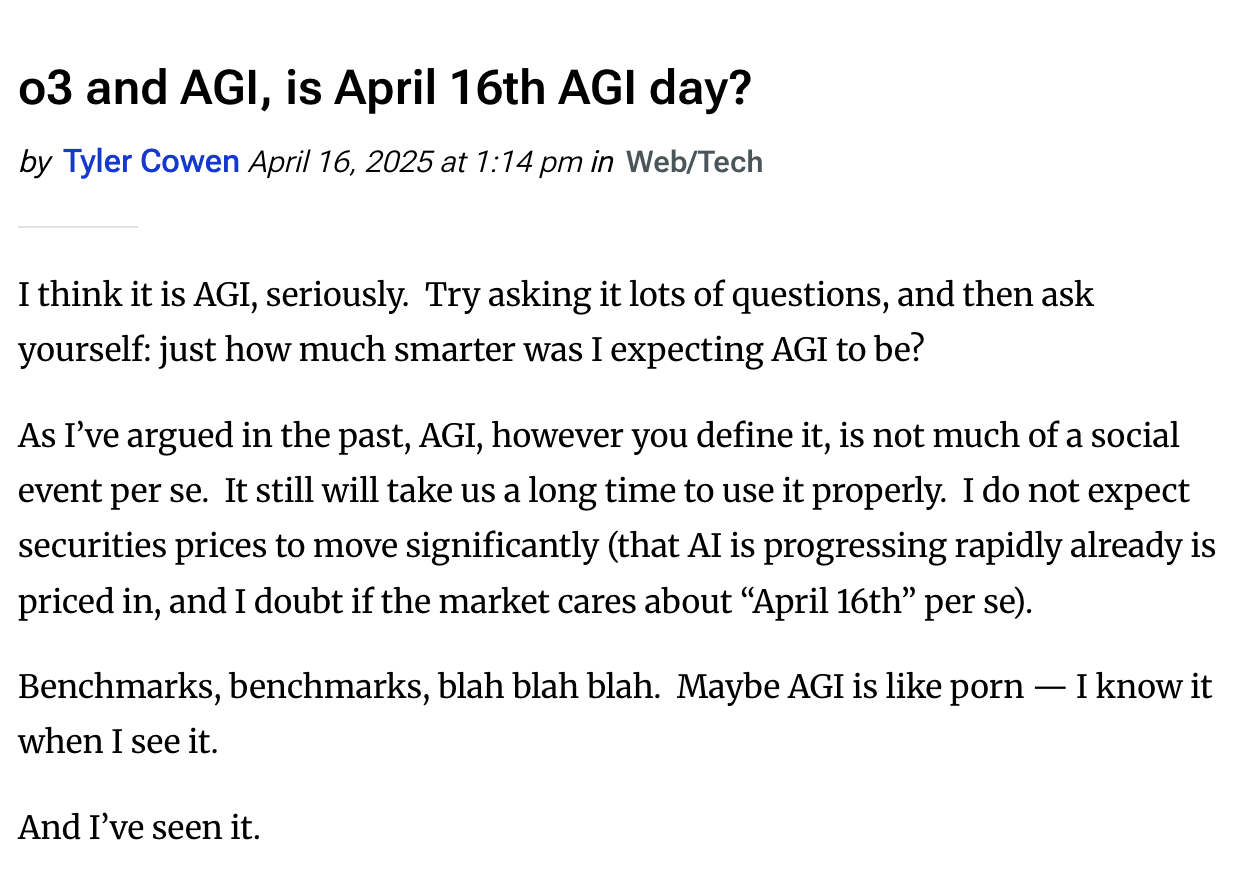
Task: Open the Web/Tech category link
Action: [x=694, y=161]
